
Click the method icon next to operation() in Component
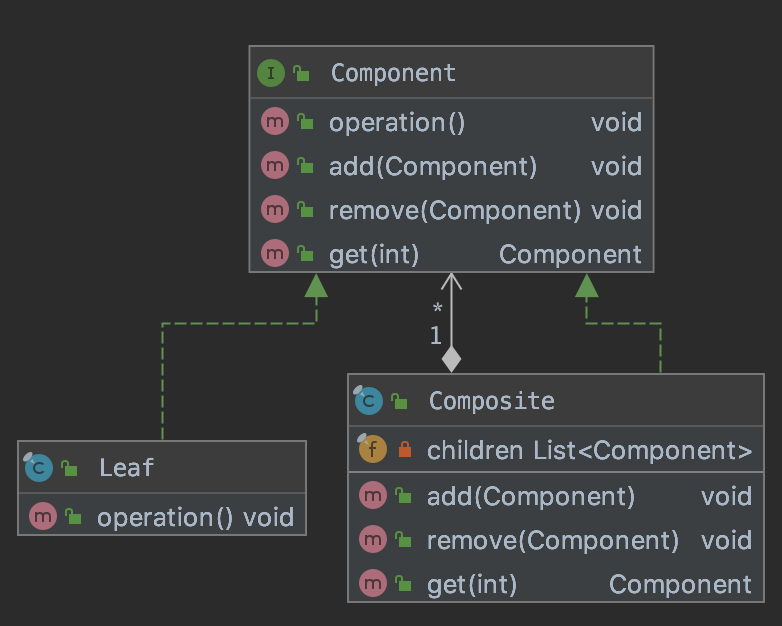tap(275, 121)
